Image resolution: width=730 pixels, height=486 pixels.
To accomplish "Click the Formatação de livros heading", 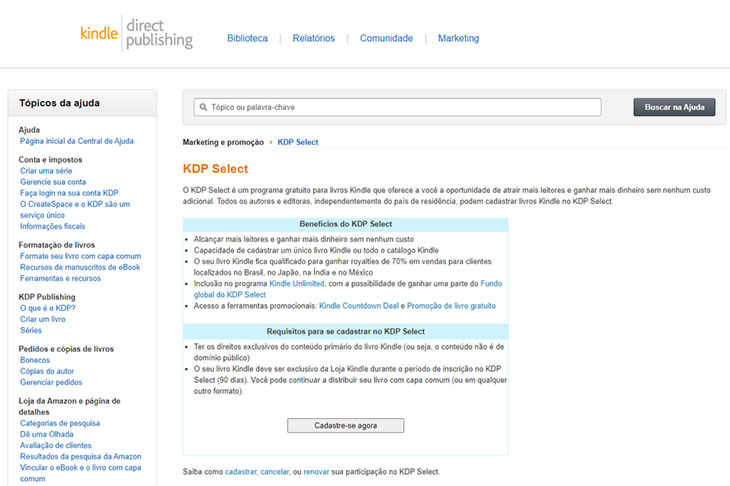I will pyautogui.click(x=57, y=245).
